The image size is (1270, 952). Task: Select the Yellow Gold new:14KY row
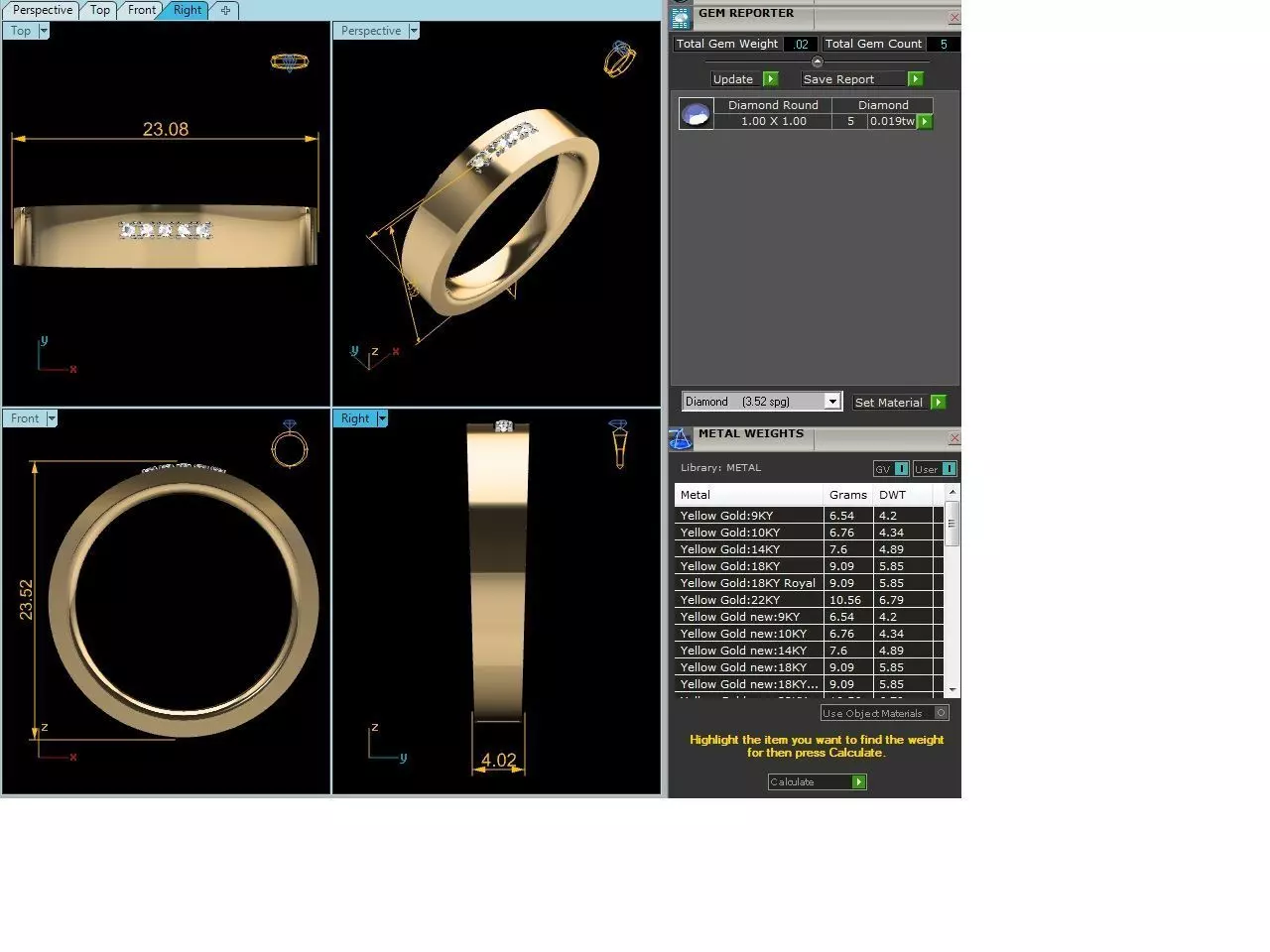[x=809, y=651]
